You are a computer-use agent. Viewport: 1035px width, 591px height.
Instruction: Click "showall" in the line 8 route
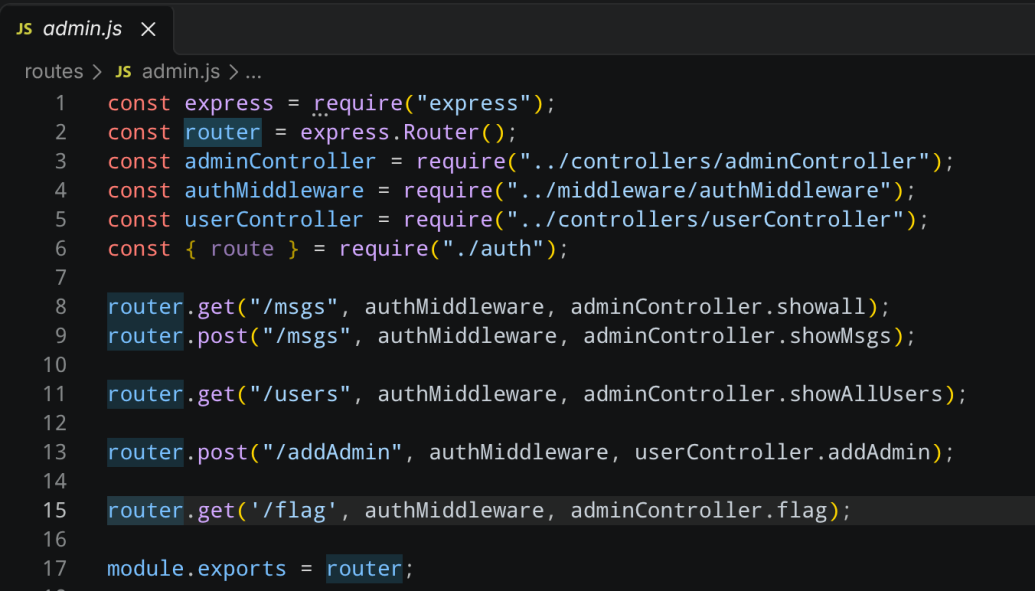pos(820,306)
